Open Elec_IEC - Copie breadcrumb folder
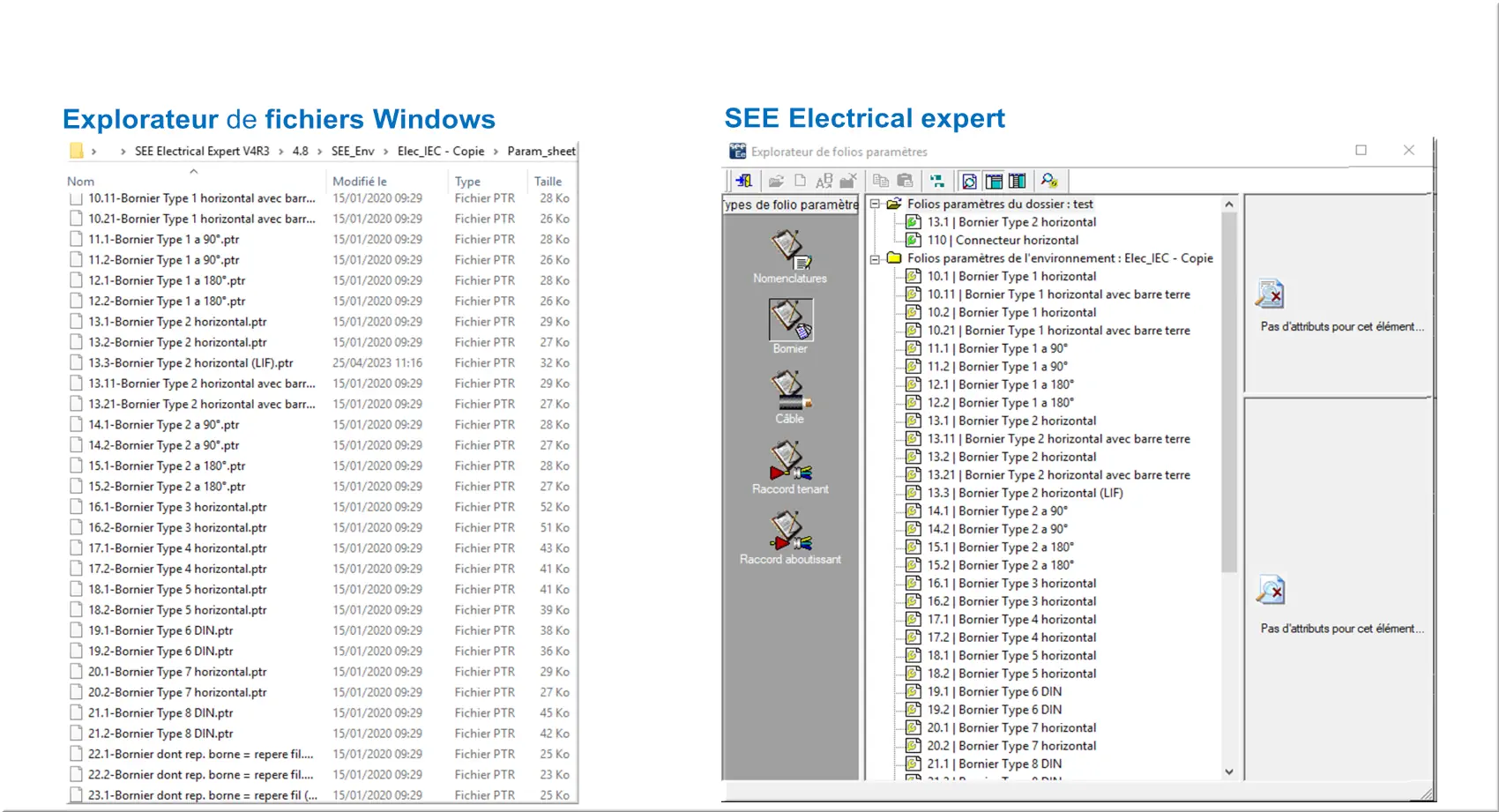The width and height of the screenshot is (1499, 812). point(441,152)
